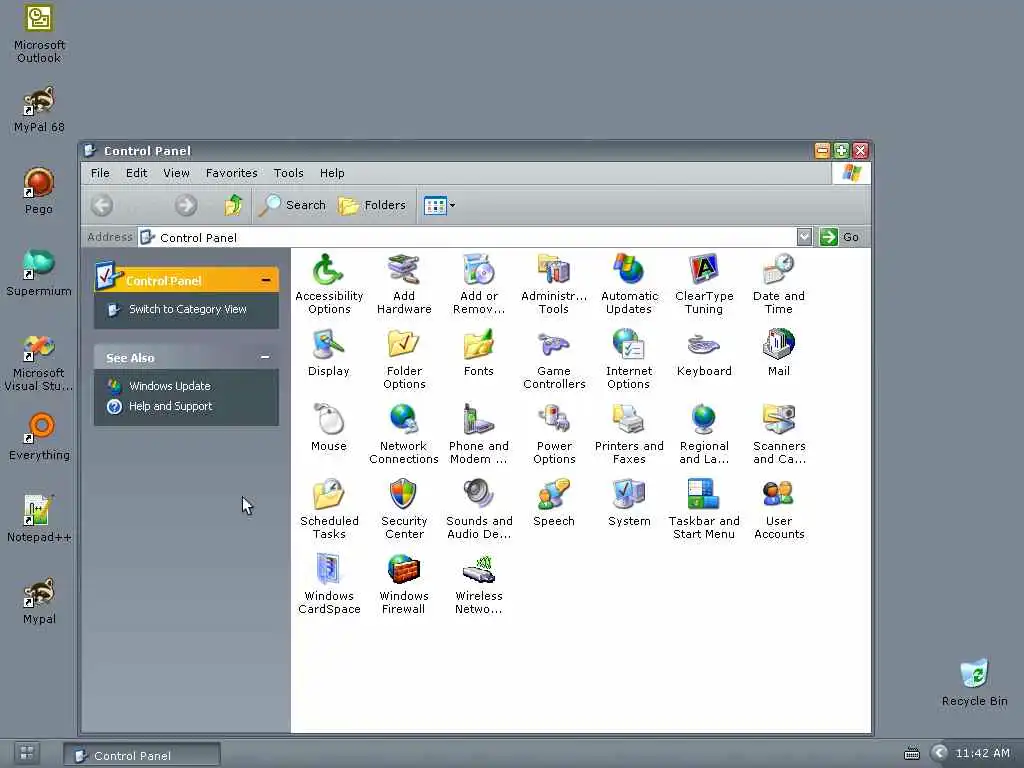The height and width of the screenshot is (768, 1024).
Task: Select the Mouse applet icon
Action: coord(328,419)
